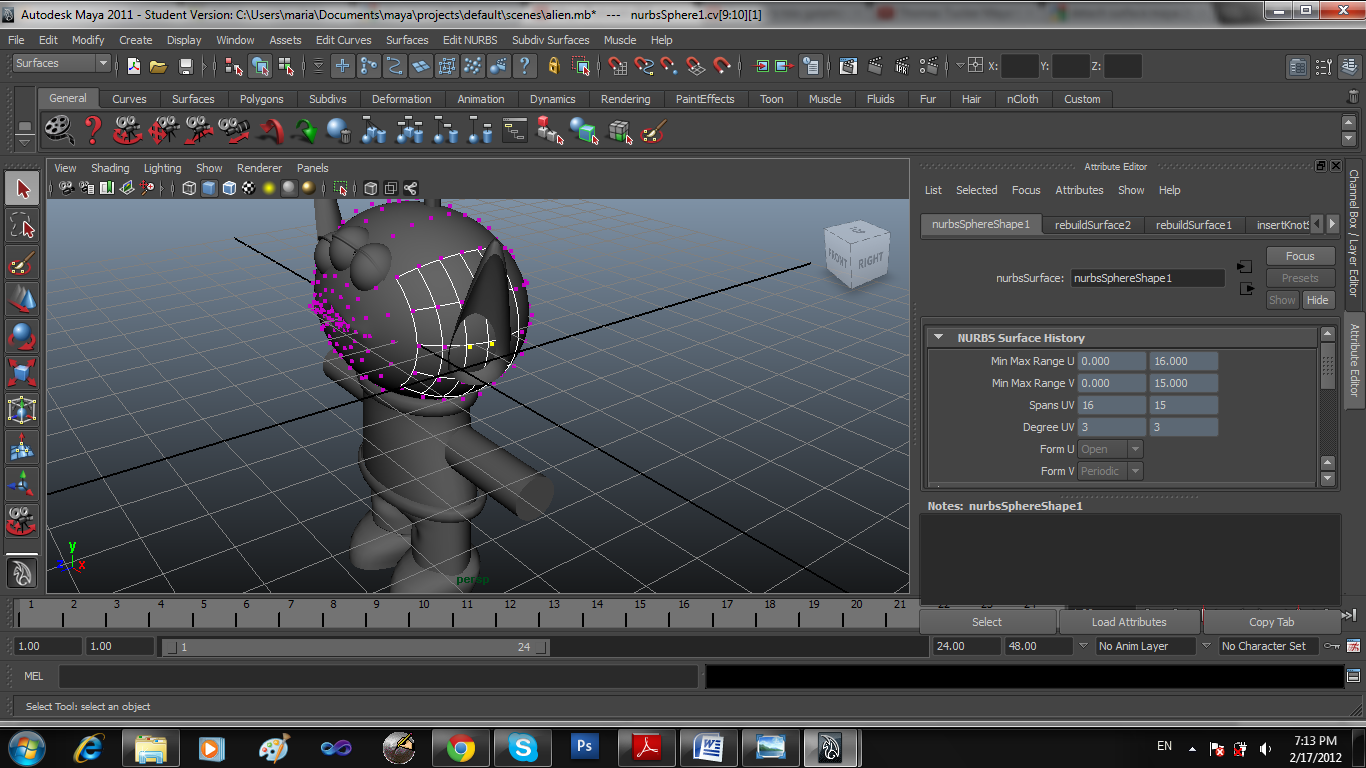This screenshot has width=1366, height=768.
Task: Enable smooth shade all in viewport toolbar
Action: pos(209,188)
